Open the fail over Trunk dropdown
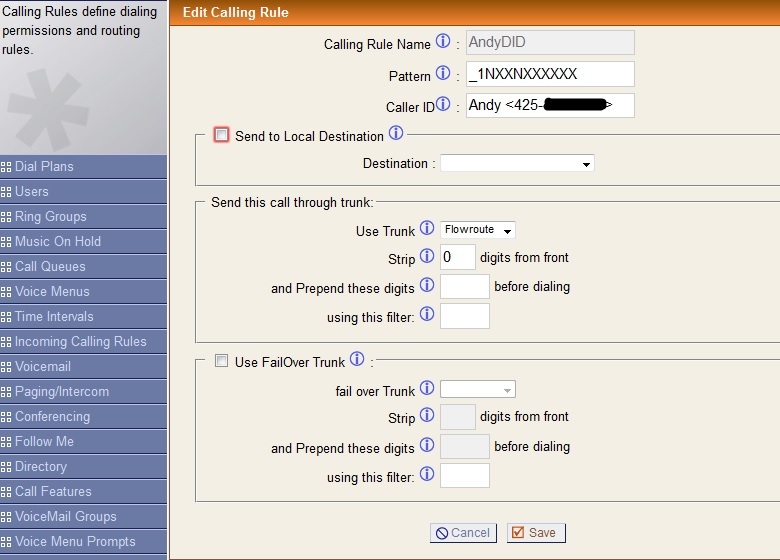 478,389
